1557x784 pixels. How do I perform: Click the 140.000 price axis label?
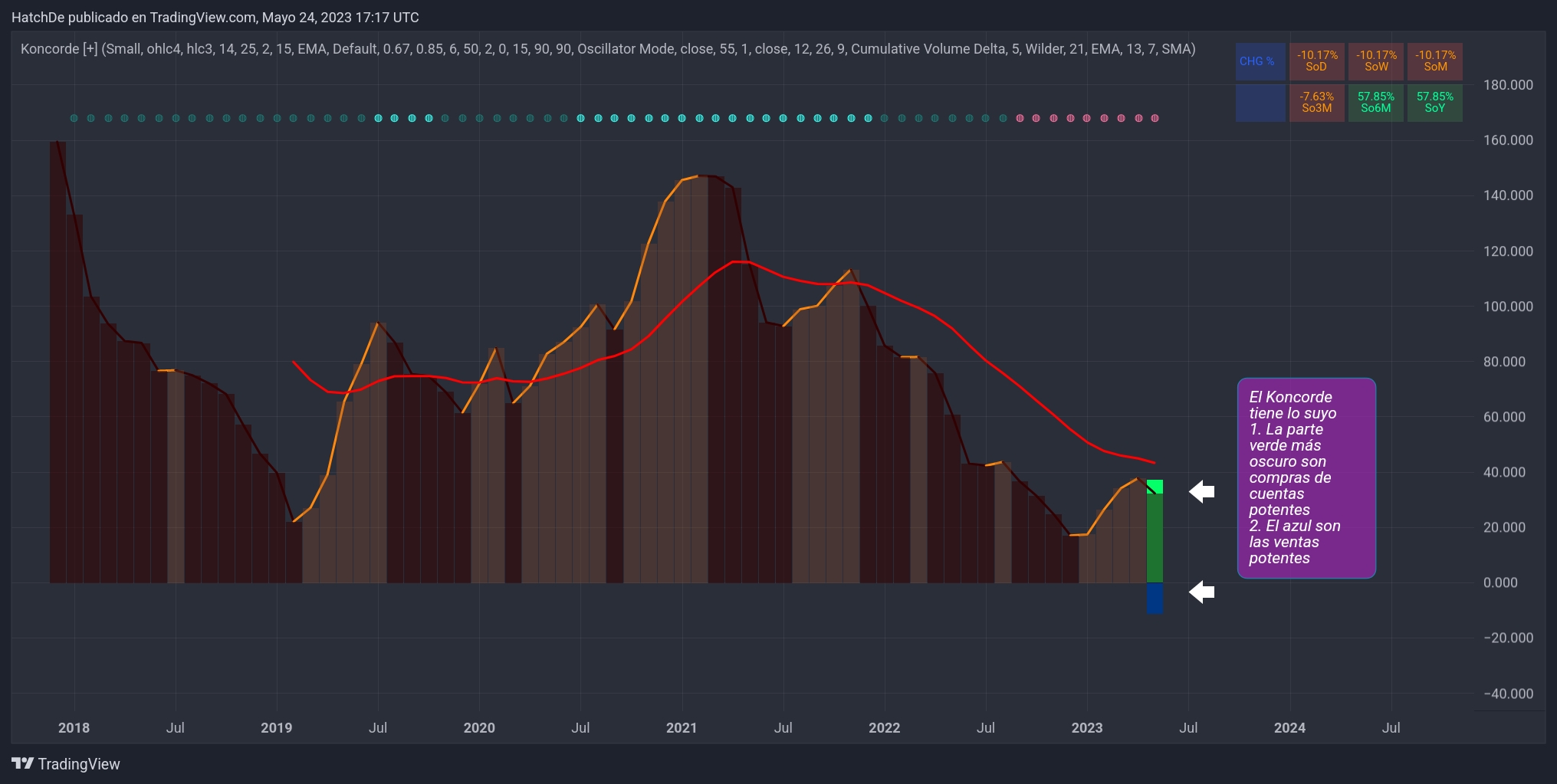[x=1508, y=195]
